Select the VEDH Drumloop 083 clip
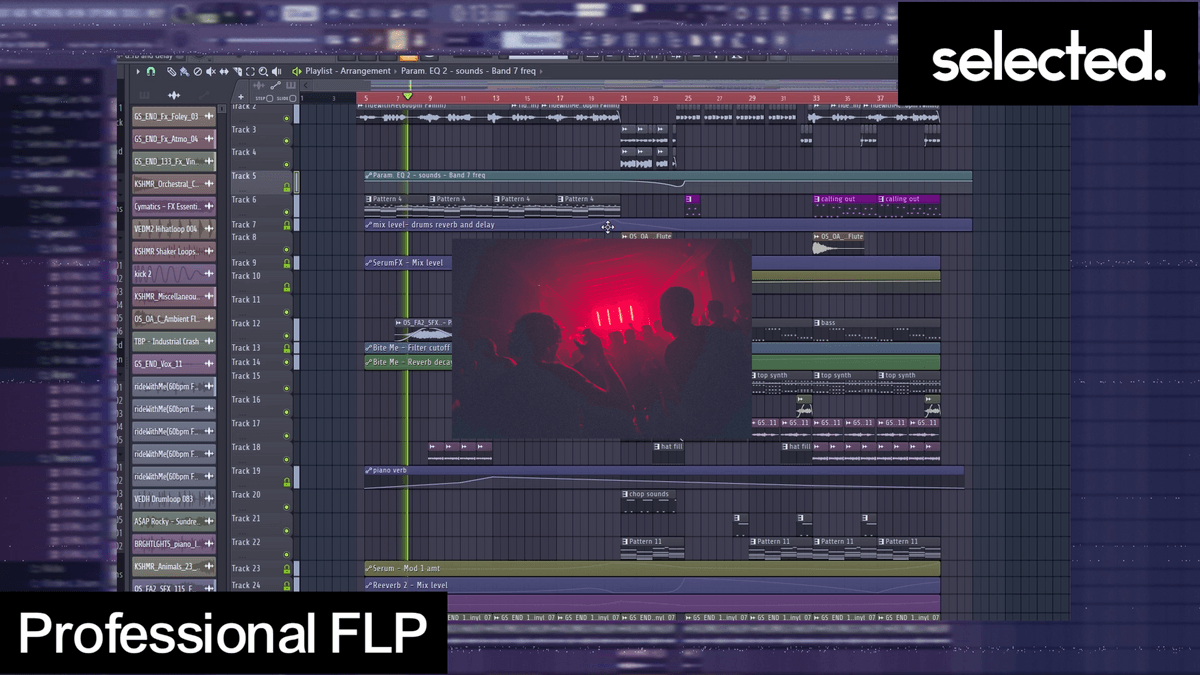 166,499
